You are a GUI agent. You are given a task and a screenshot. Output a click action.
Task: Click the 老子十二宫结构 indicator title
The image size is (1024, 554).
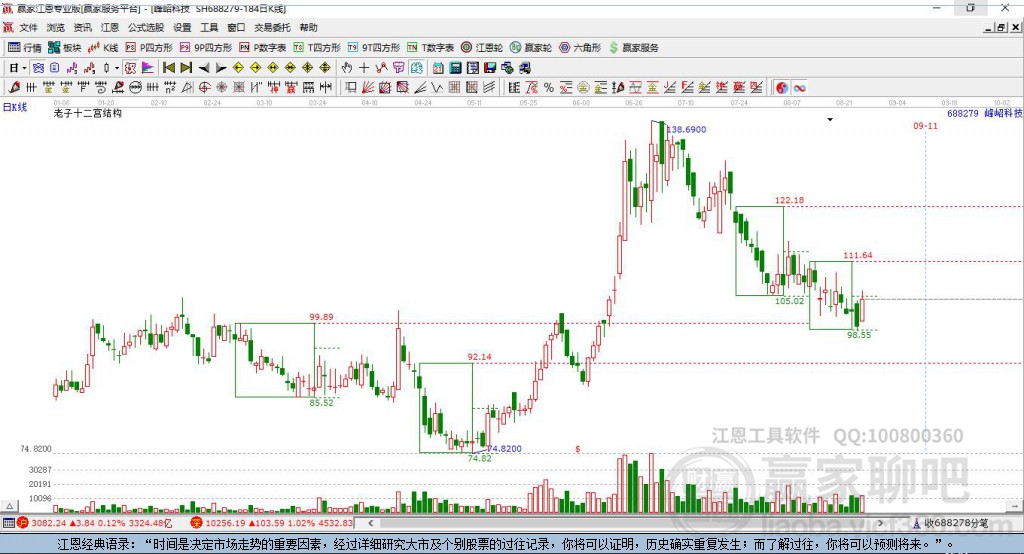click(88, 113)
